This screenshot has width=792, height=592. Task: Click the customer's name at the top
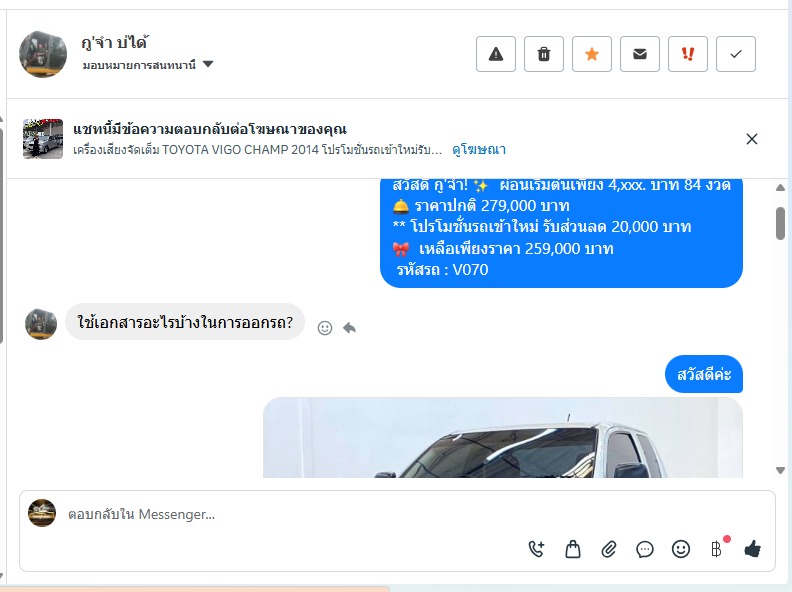point(114,42)
